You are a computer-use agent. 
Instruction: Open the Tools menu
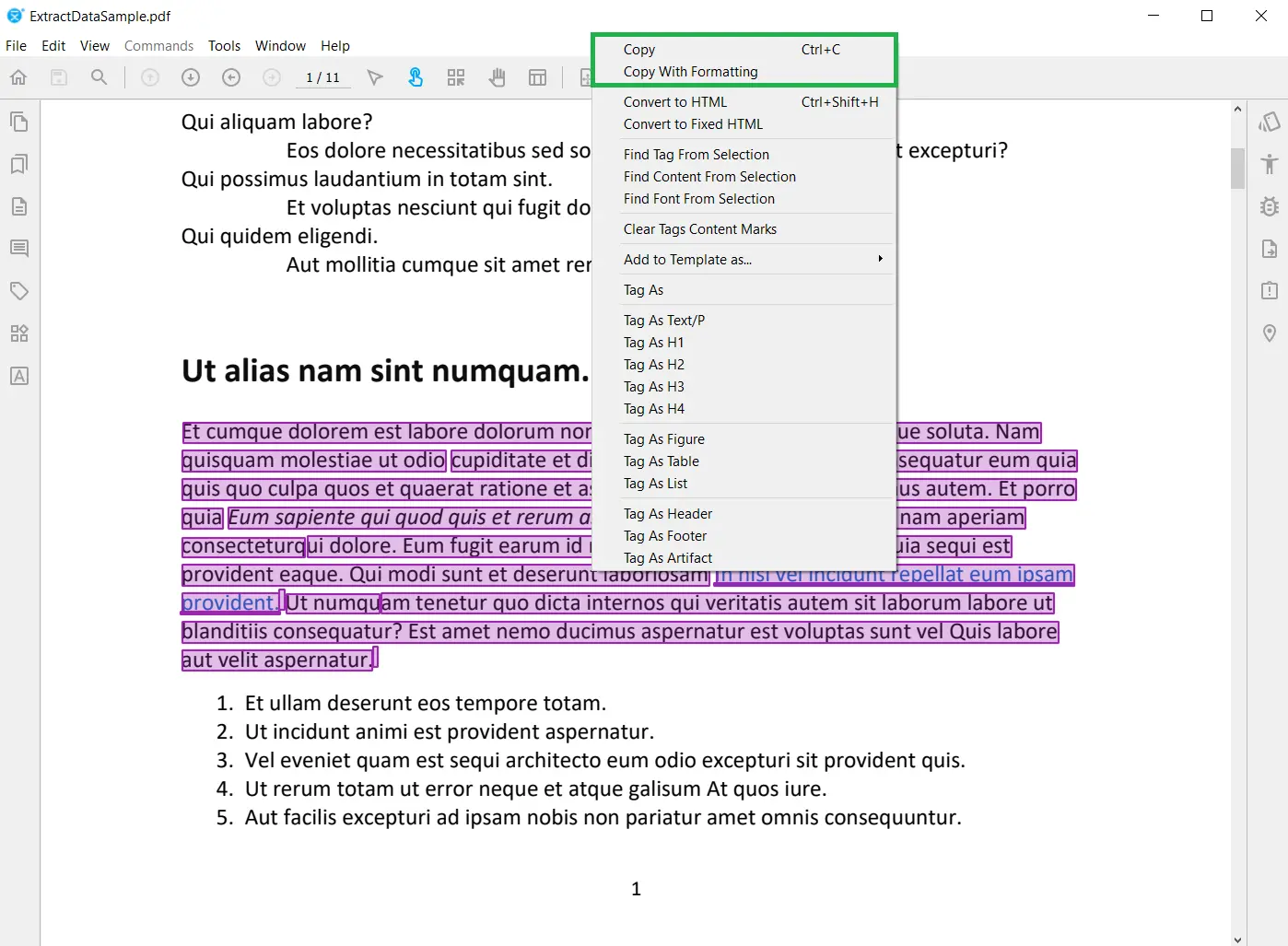(x=224, y=46)
